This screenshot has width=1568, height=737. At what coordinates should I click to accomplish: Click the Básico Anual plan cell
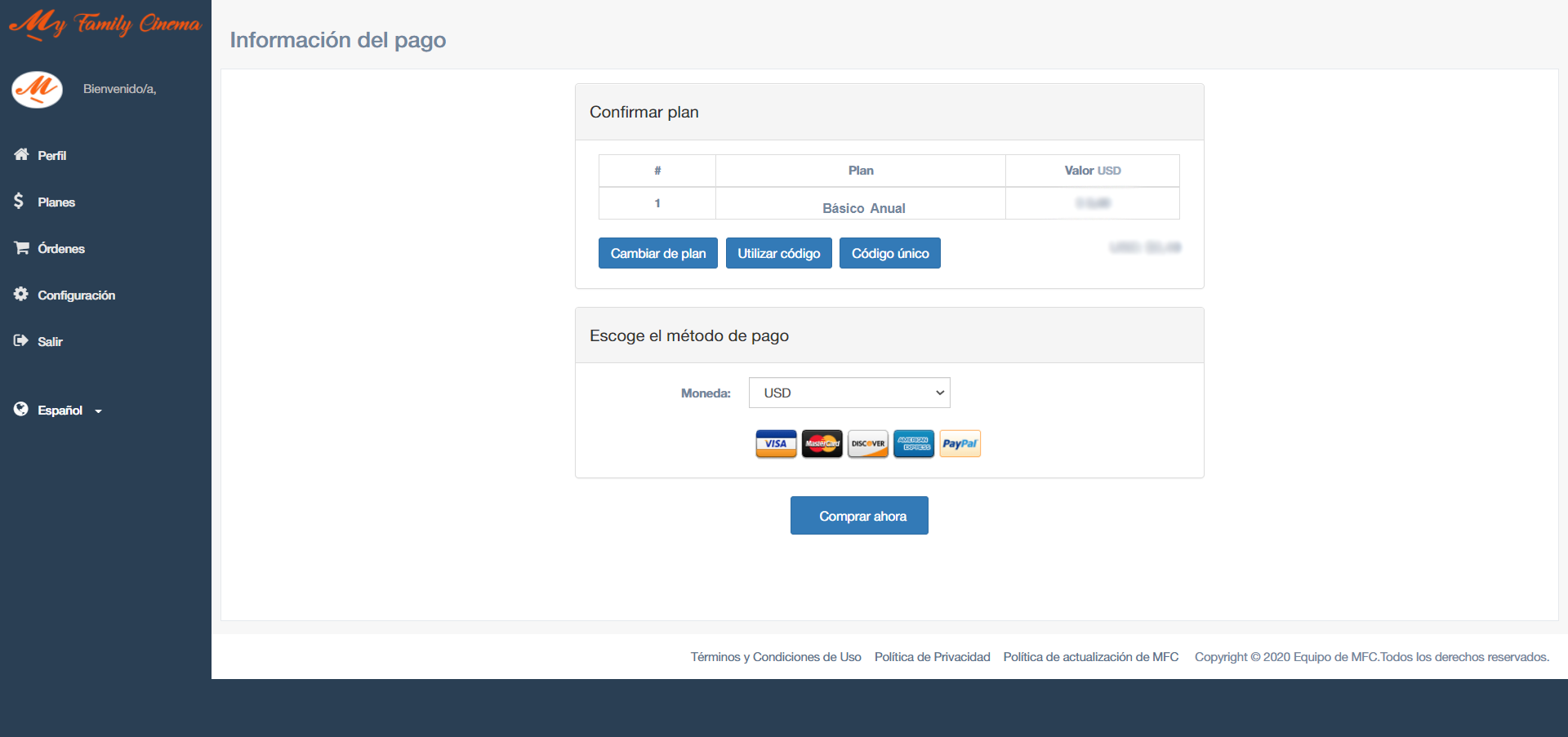coord(861,203)
